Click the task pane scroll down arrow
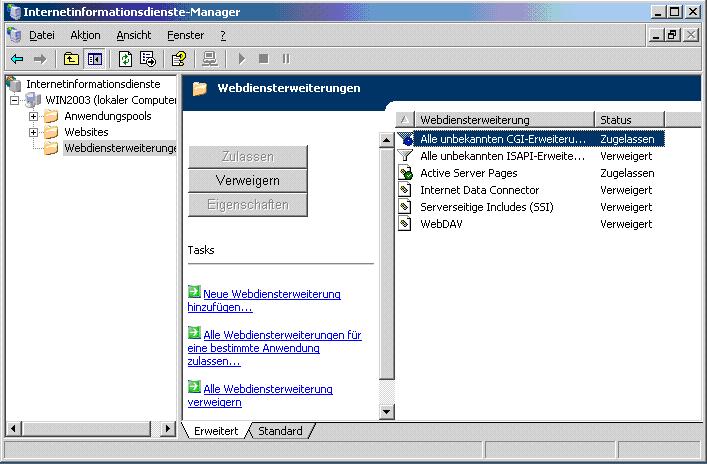This screenshot has height=464, width=707. [386, 411]
